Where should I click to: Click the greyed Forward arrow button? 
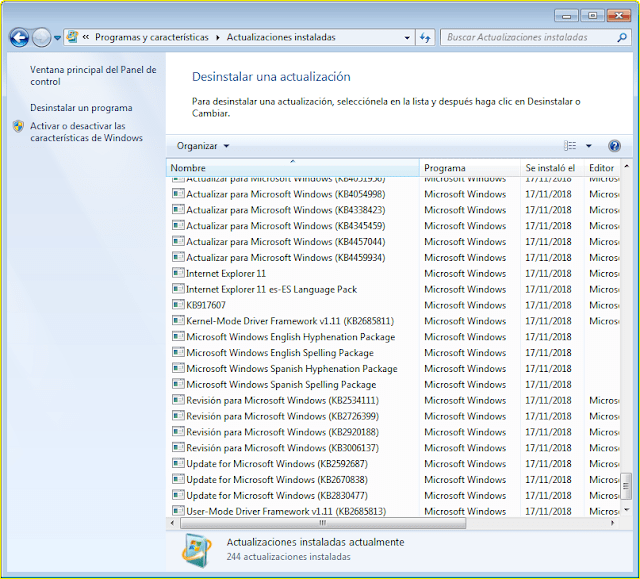pos(41,38)
